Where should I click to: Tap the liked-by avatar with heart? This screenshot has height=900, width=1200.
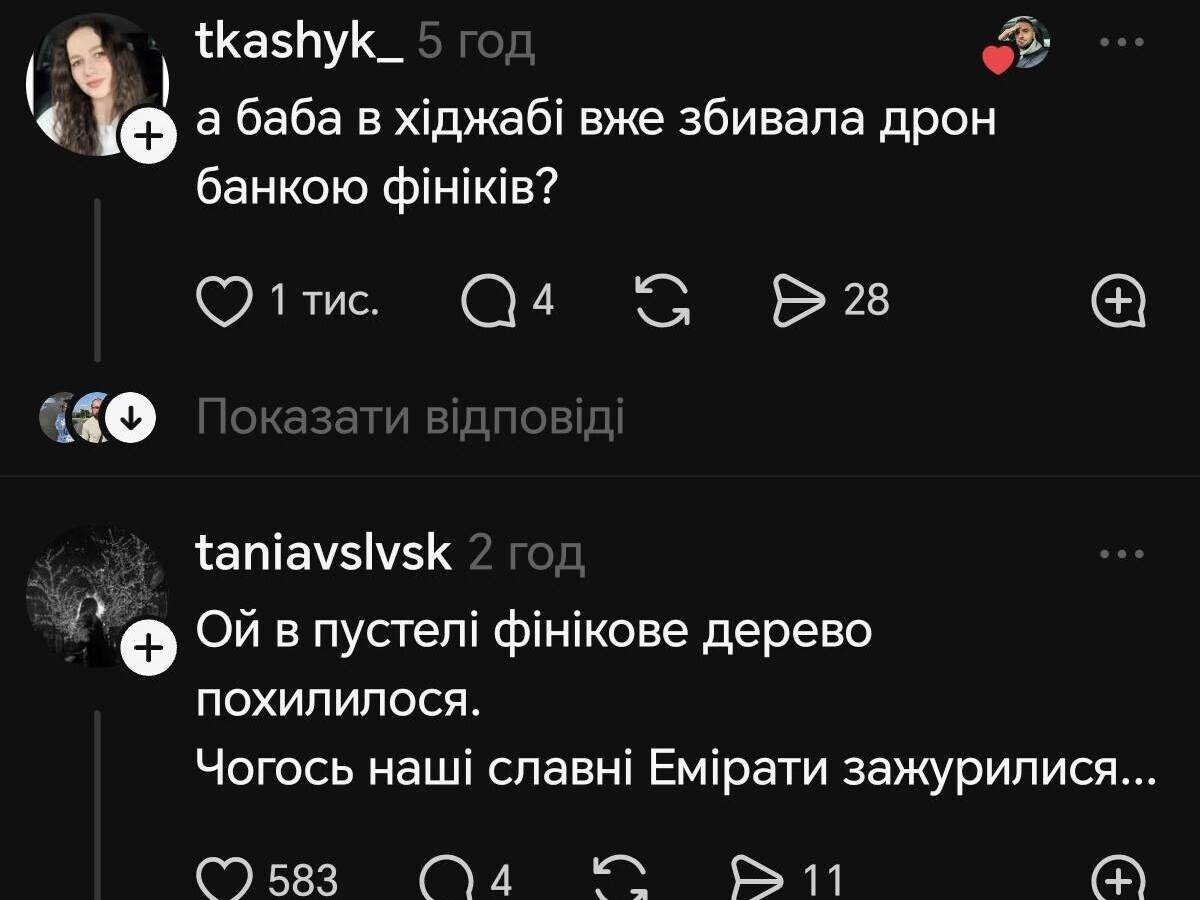click(1022, 44)
